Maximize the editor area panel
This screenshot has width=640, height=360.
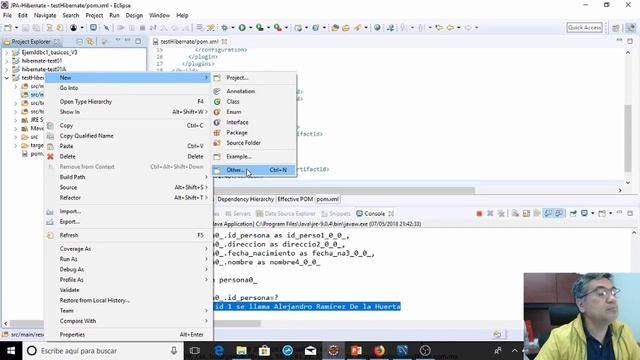[630, 41]
